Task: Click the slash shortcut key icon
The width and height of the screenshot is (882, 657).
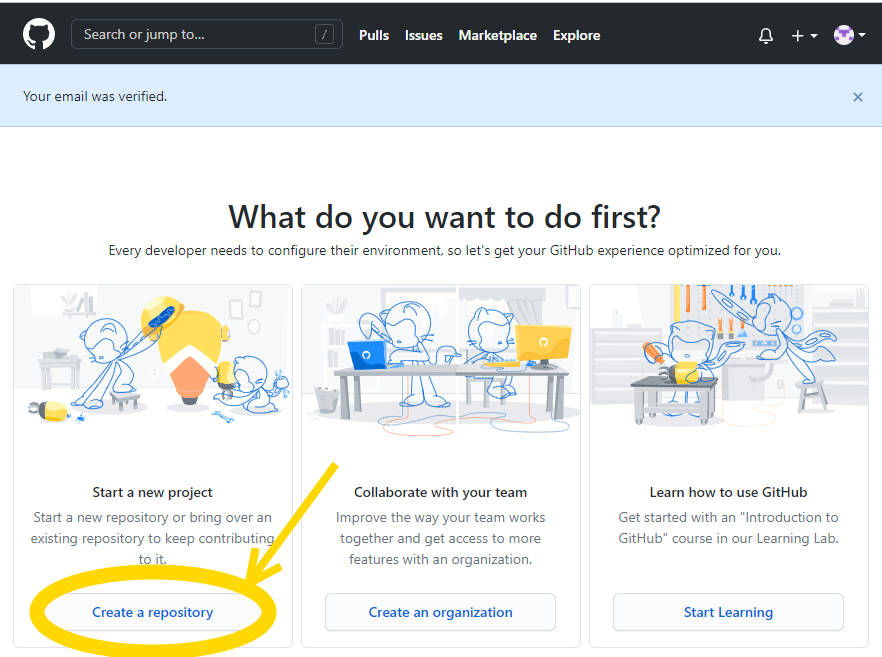Action: (x=324, y=35)
